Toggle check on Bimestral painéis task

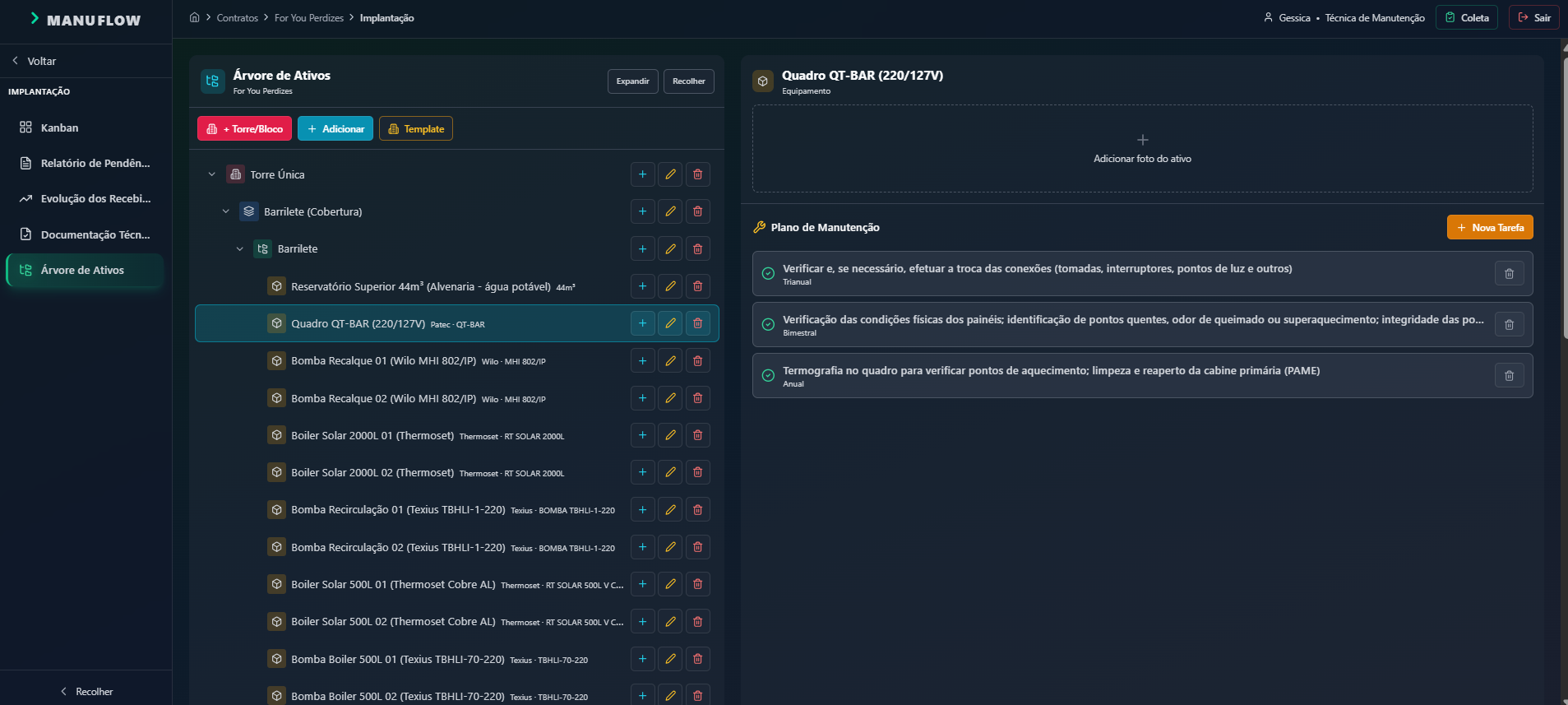768,324
